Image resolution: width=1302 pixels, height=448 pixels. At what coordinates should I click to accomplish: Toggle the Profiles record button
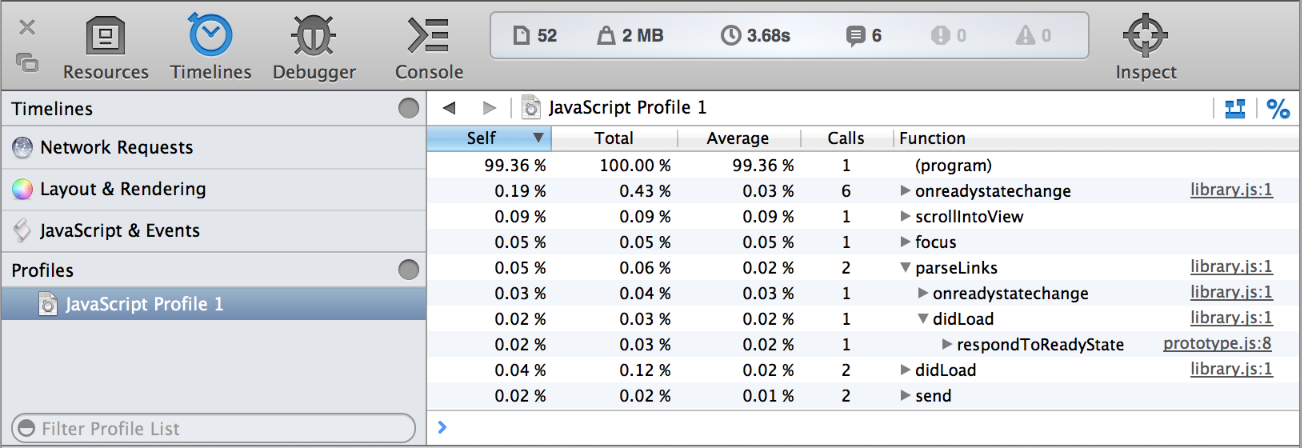click(408, 270)
